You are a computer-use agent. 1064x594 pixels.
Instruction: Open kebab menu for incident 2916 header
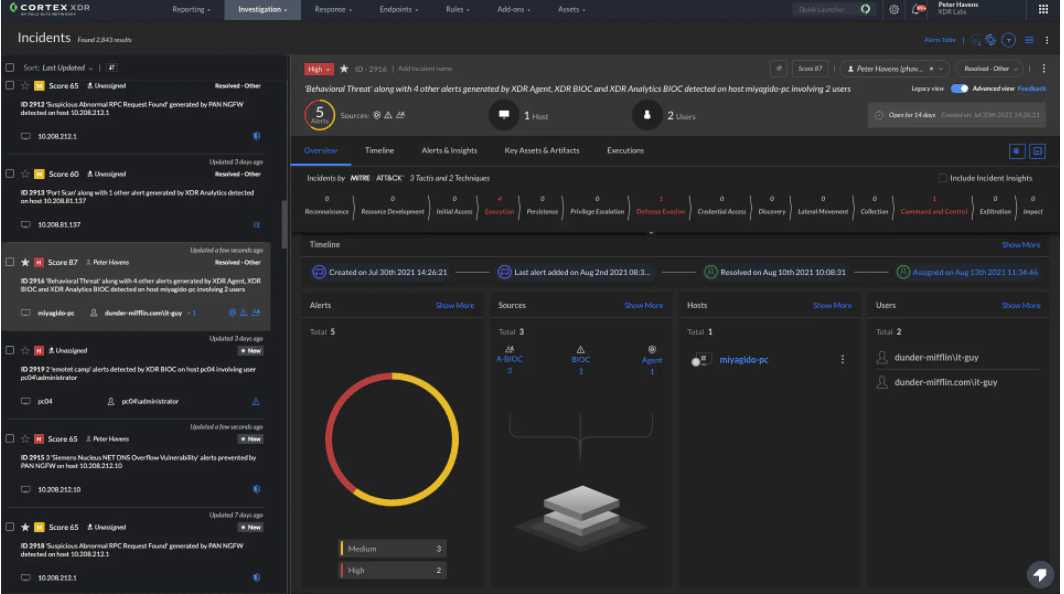[1044, 69]
